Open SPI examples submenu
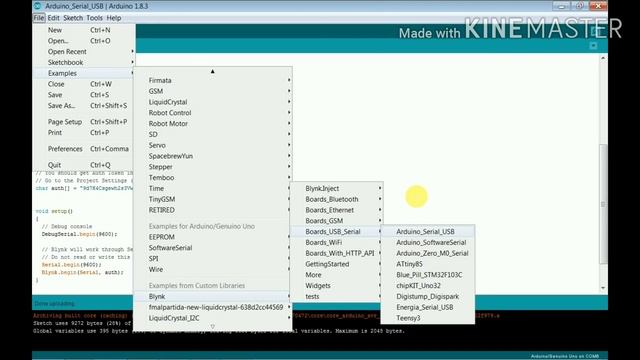The width and height of the screenshot is (640, 360). pyautogui.click(x=213, y=259)
